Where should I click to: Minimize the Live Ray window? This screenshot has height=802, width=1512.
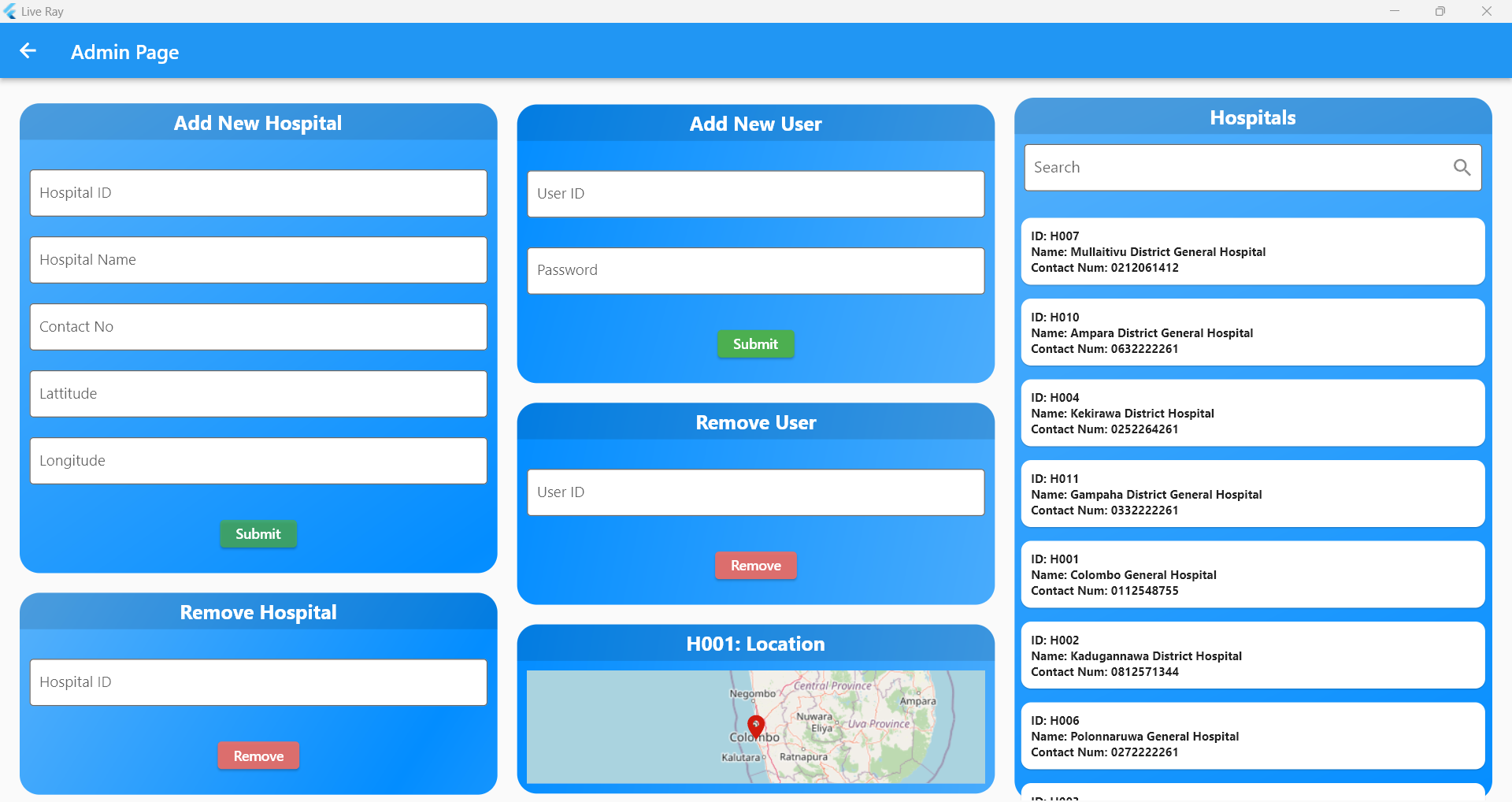click(1395, 11)
